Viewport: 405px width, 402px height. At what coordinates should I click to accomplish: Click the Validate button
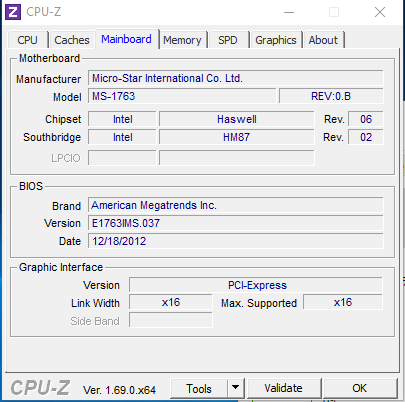click(x=283, y=388)
